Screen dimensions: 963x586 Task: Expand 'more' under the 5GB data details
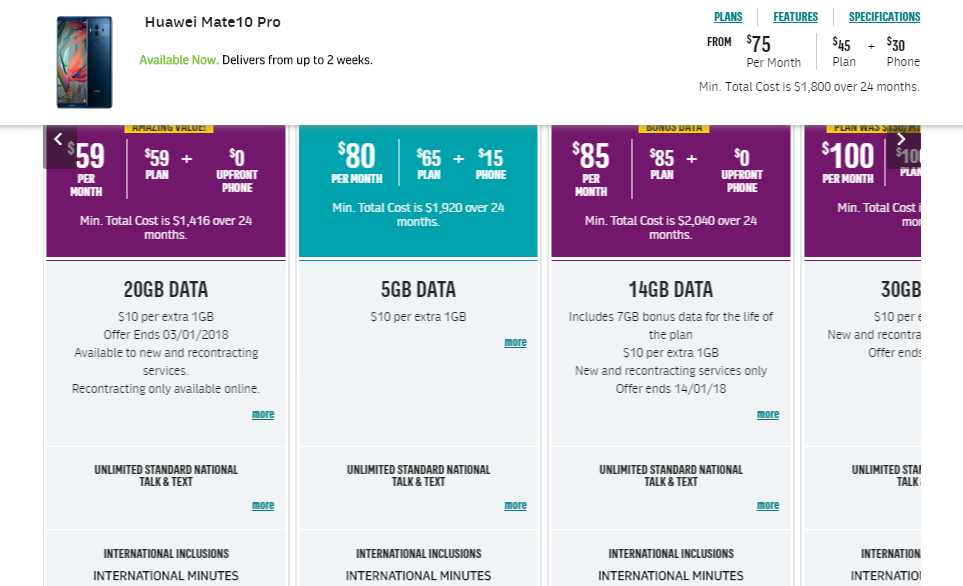point(515,342)
